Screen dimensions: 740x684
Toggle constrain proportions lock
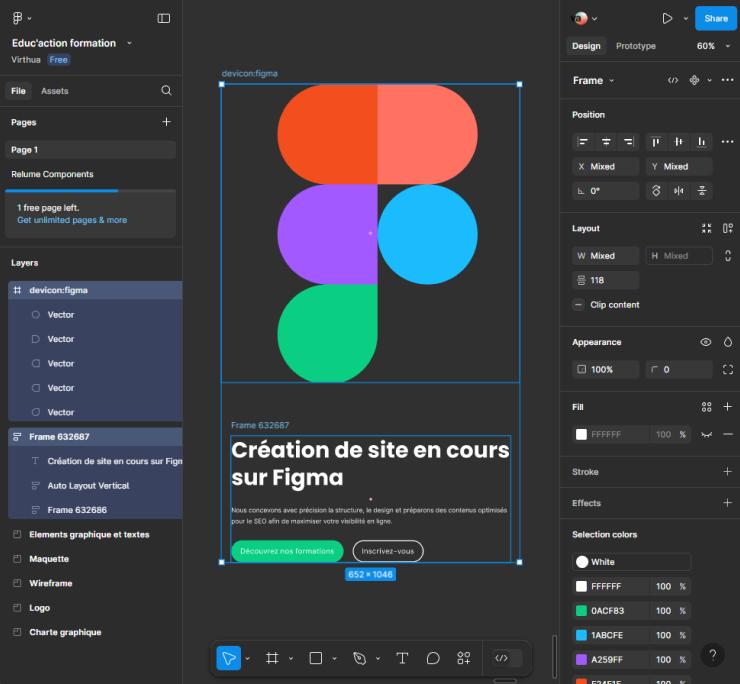(x=728, y=256)
